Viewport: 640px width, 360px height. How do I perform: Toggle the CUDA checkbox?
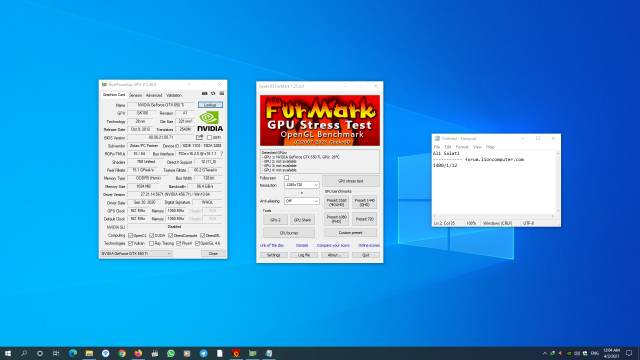pos(151,236)
